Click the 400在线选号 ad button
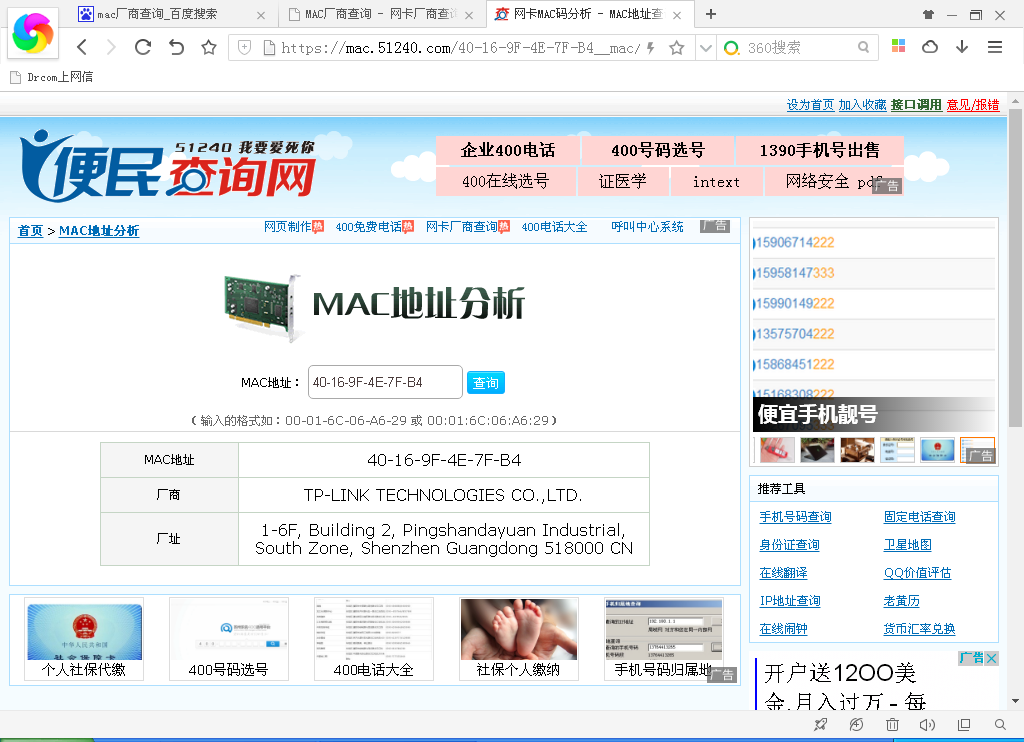 505,181
